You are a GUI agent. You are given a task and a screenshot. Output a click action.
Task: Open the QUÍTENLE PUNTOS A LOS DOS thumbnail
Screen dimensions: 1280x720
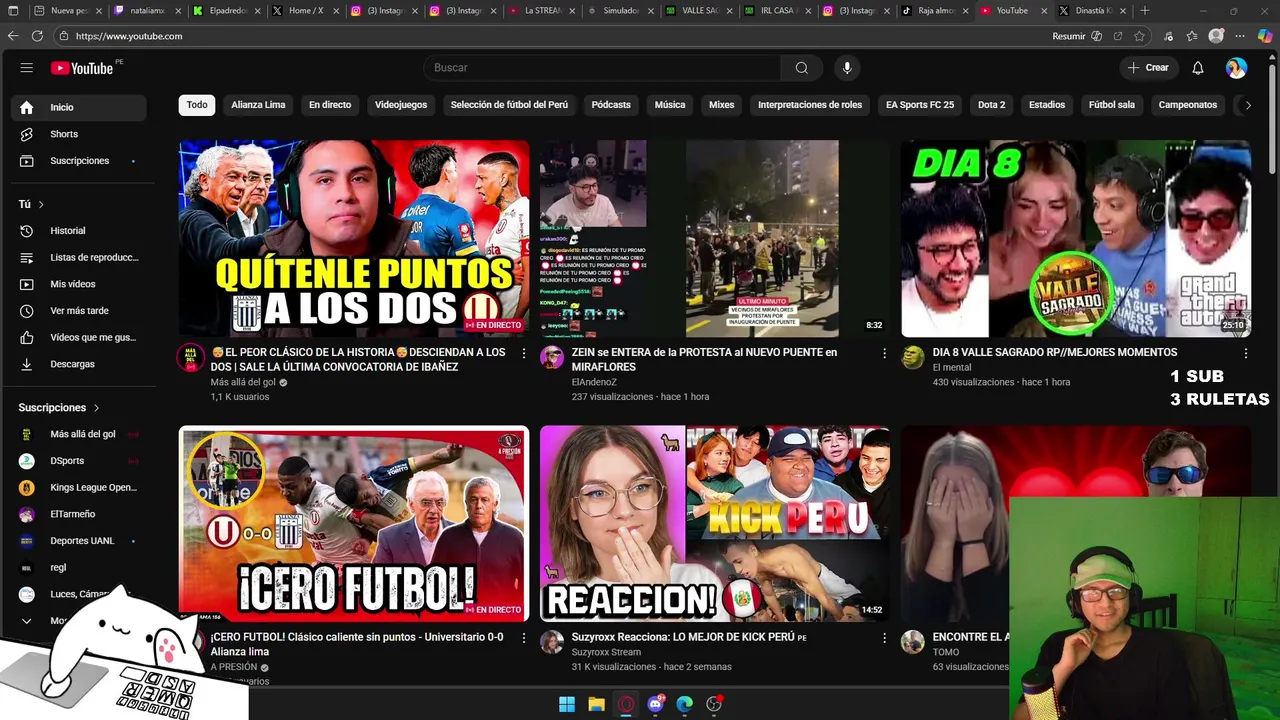pyautogui.click(x=354, y=238)
